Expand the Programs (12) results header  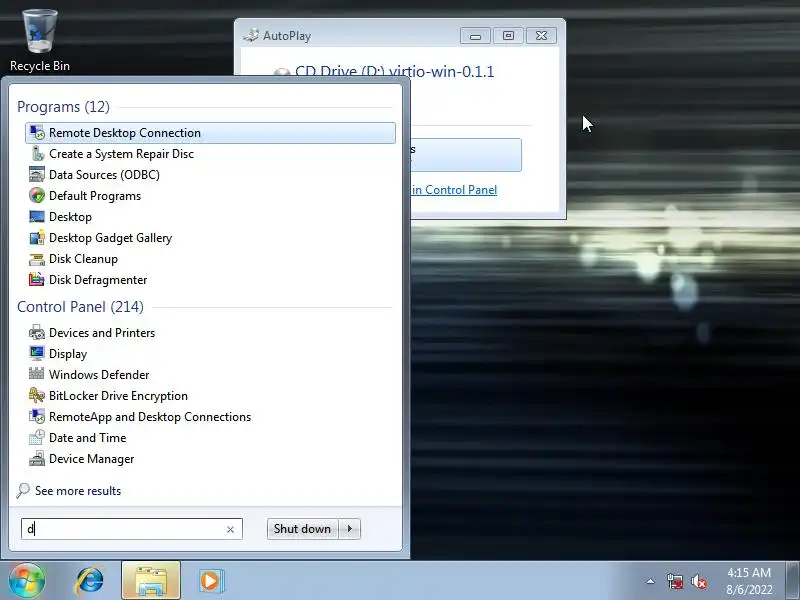63,107
